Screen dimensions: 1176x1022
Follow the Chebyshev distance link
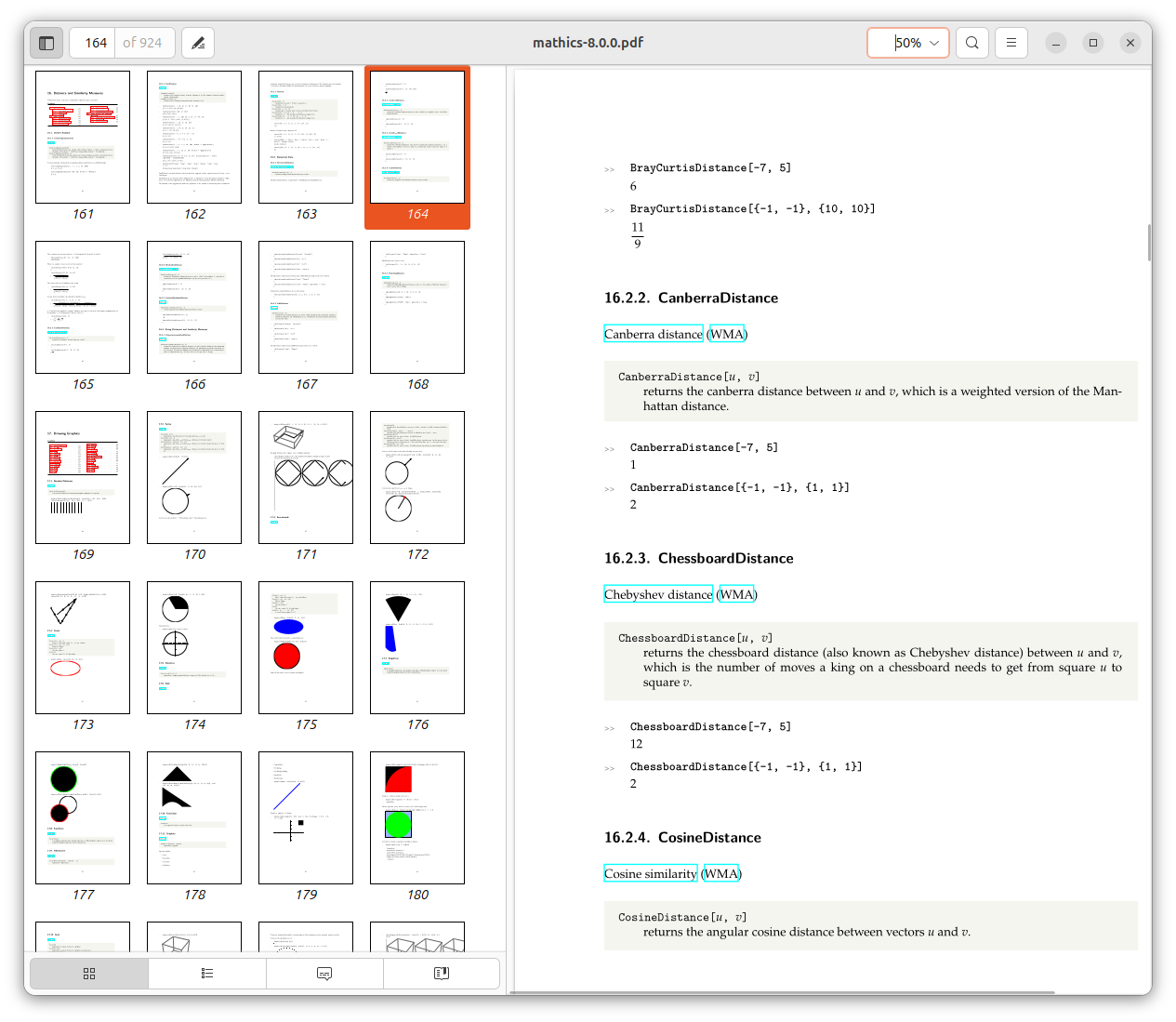[658, 594]
